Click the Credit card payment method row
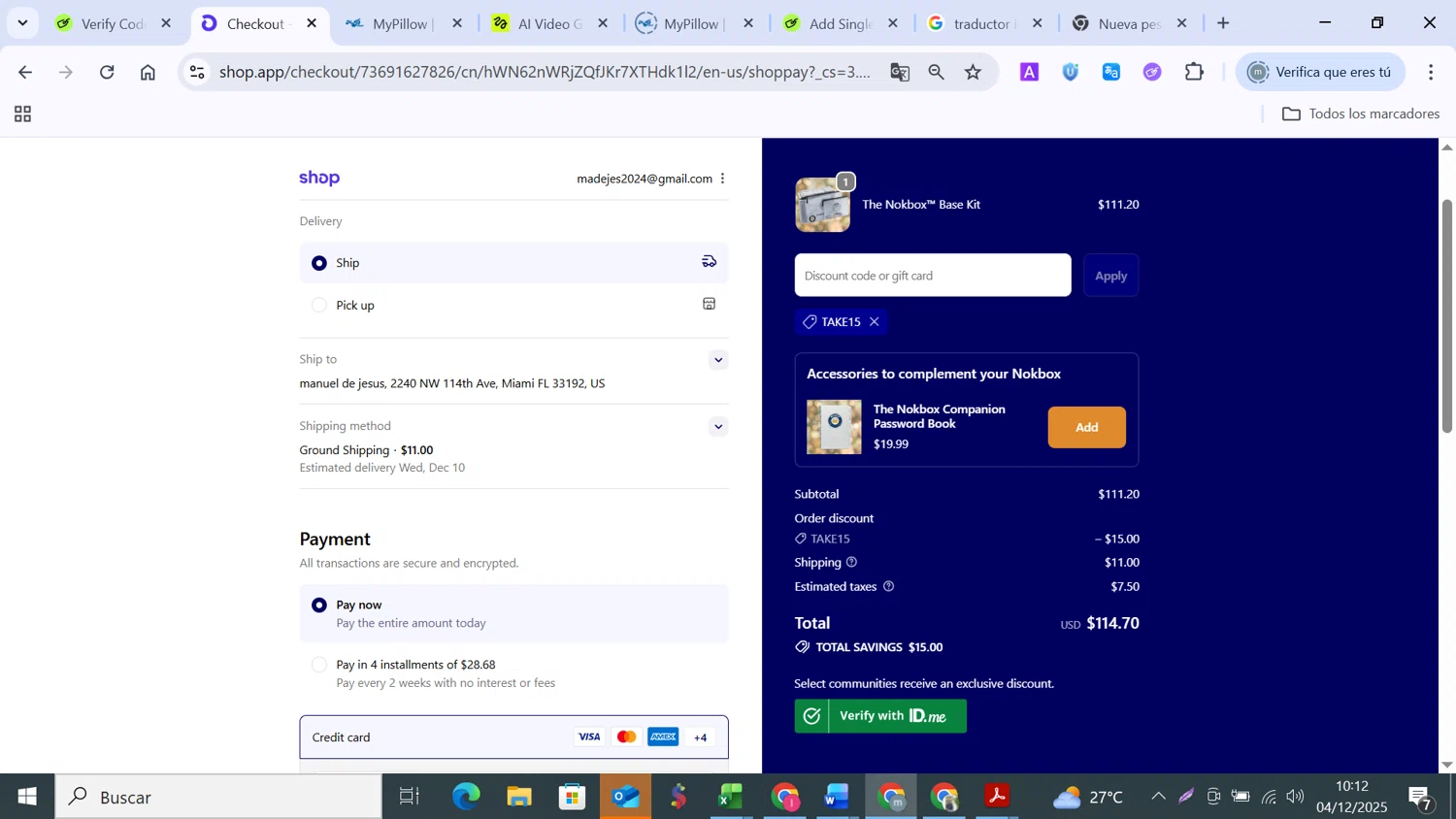 (513, 737)
